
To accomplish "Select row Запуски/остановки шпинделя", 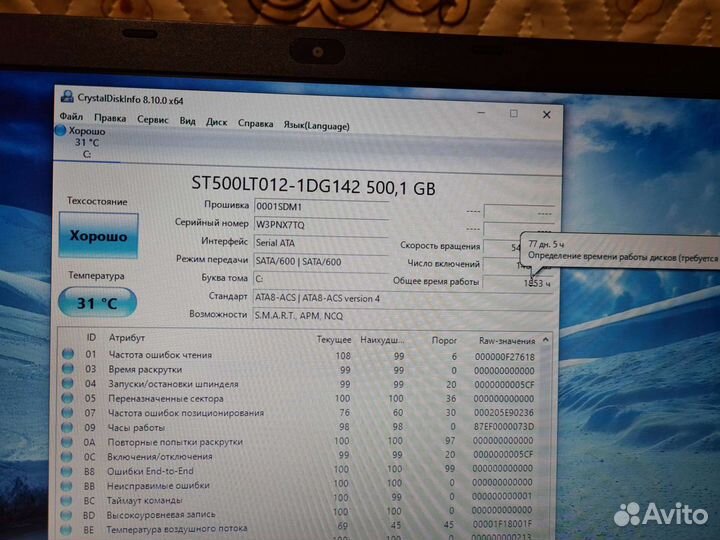I will (298, 384).
